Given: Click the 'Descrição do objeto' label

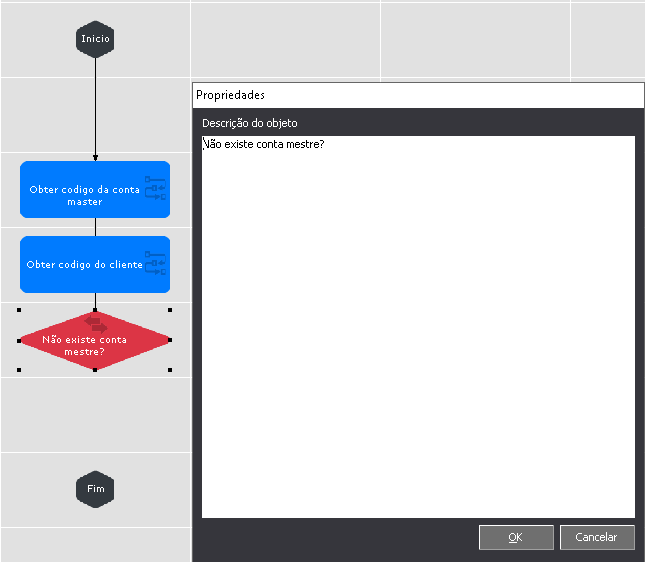Looking at the screenshot, I should [249, 123].
